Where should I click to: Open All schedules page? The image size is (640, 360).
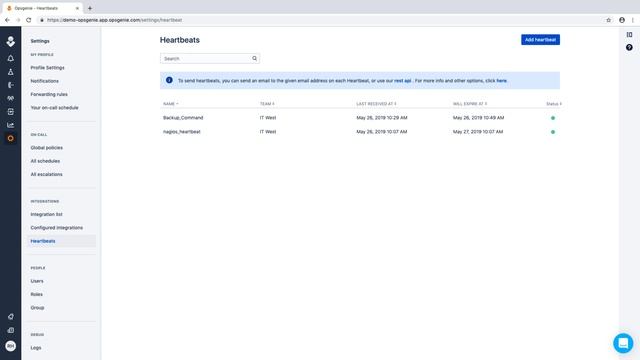pyautogui.click(x=45, y=161)
